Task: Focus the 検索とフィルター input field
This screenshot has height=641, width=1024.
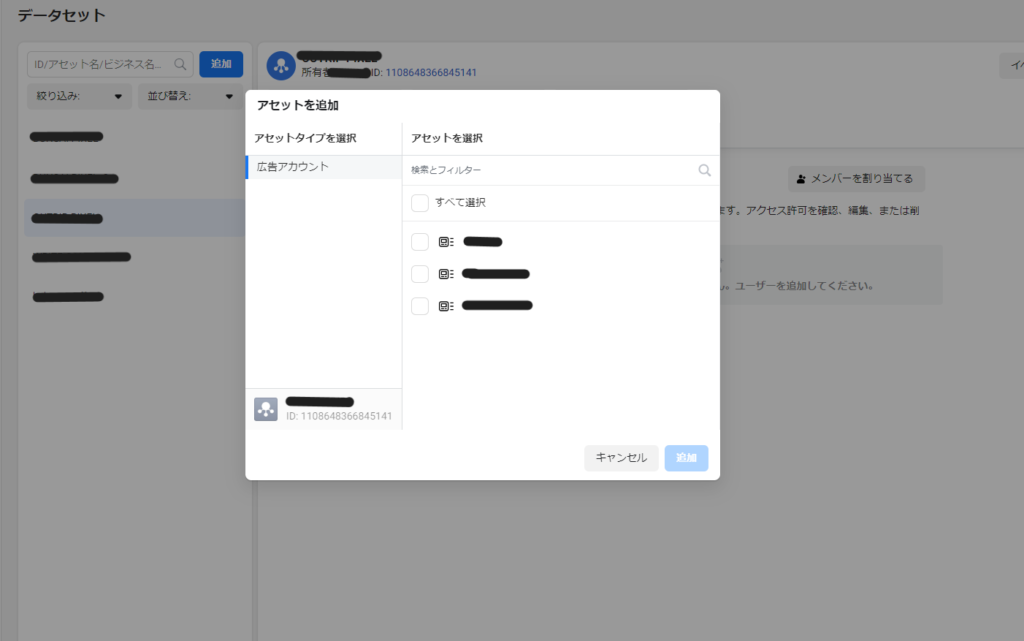Action: click(x=550, y=170)
